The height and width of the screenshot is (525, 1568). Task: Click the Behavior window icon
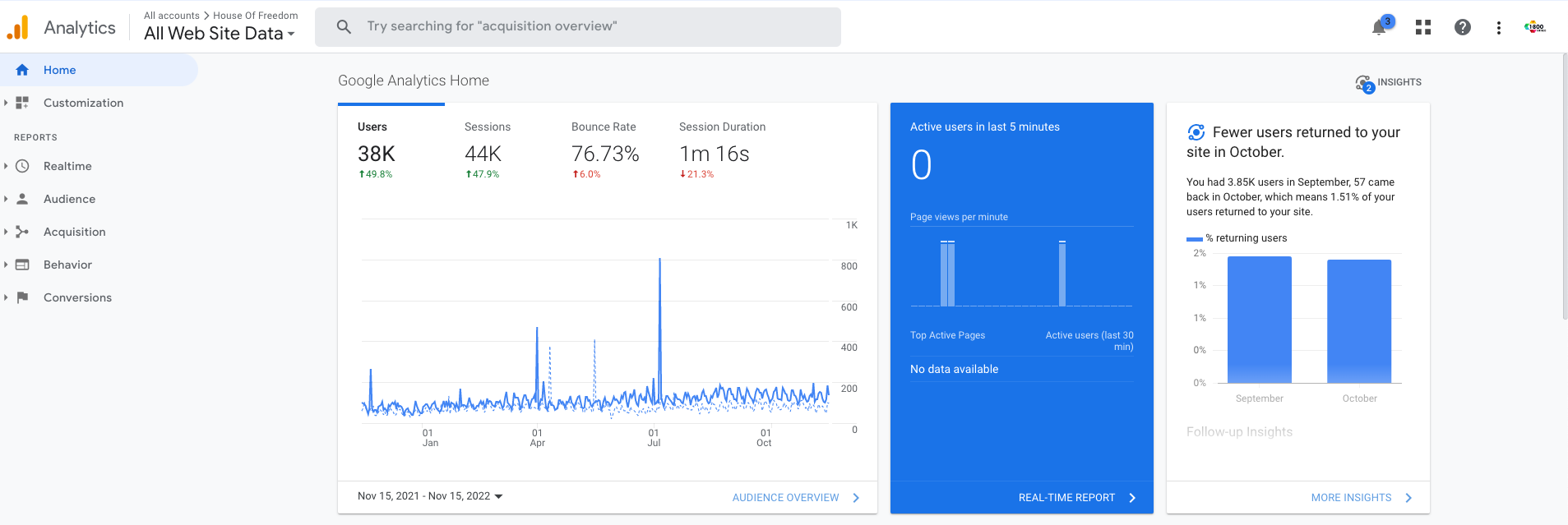pos(22,265)
